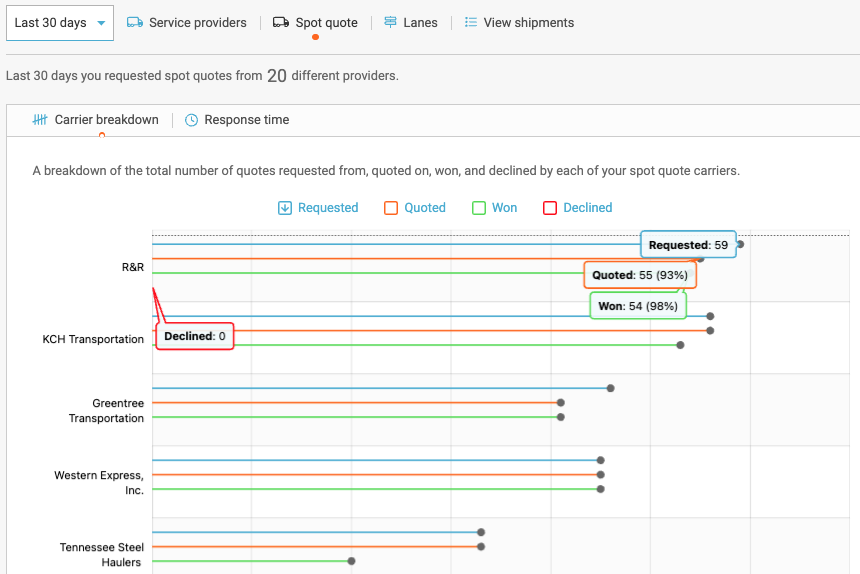Click the Tennessee Steel Haulers won endpoint
Viewport: 860px width, 574px height.
click(352, 561)
